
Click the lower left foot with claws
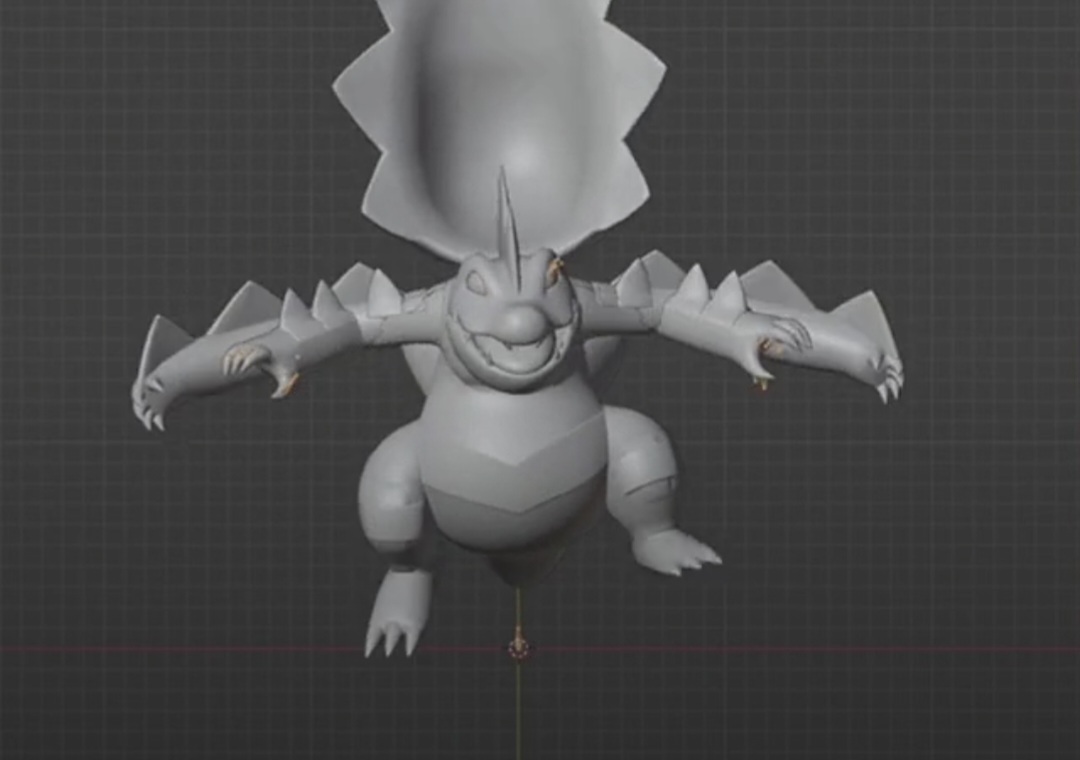(x=396, y=616)
